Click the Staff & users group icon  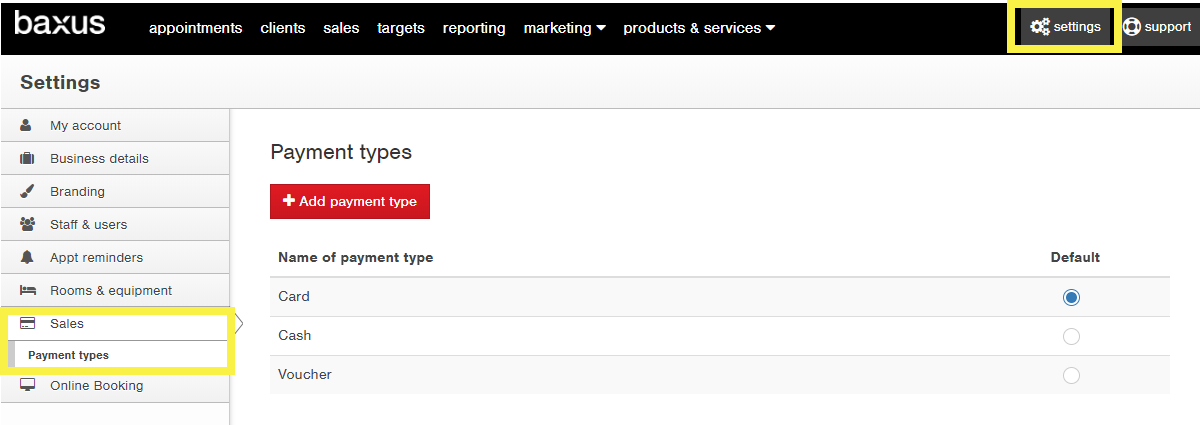pyautogui.click(x=28, y=224)
